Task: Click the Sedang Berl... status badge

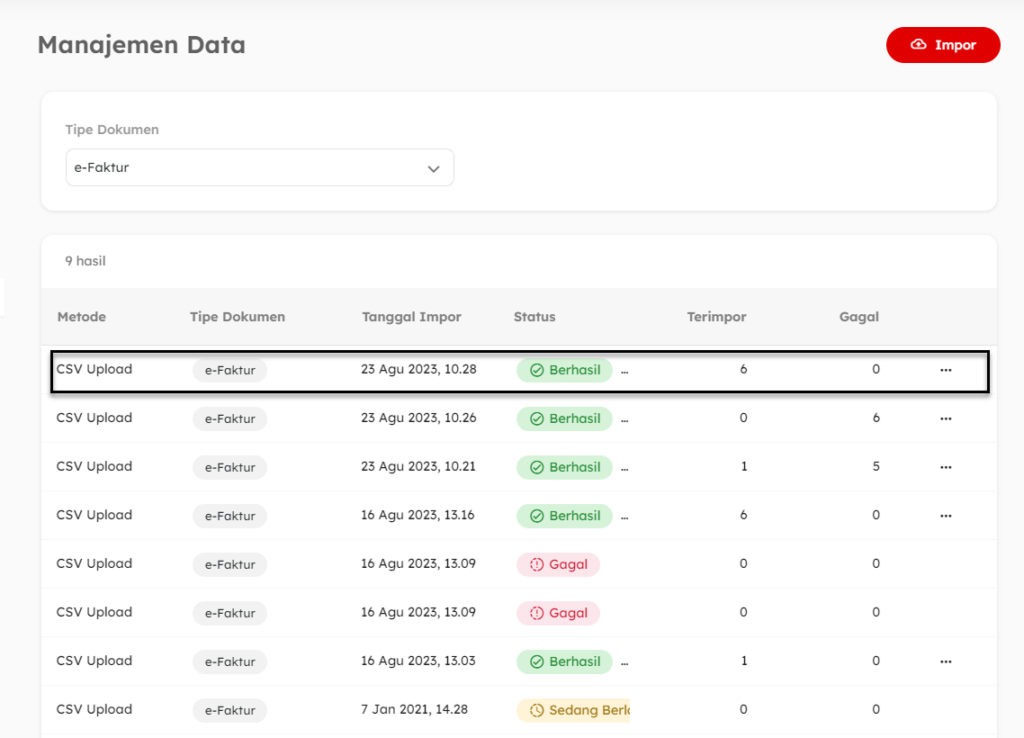Action: pyautogui.click(x=573, y=710)
